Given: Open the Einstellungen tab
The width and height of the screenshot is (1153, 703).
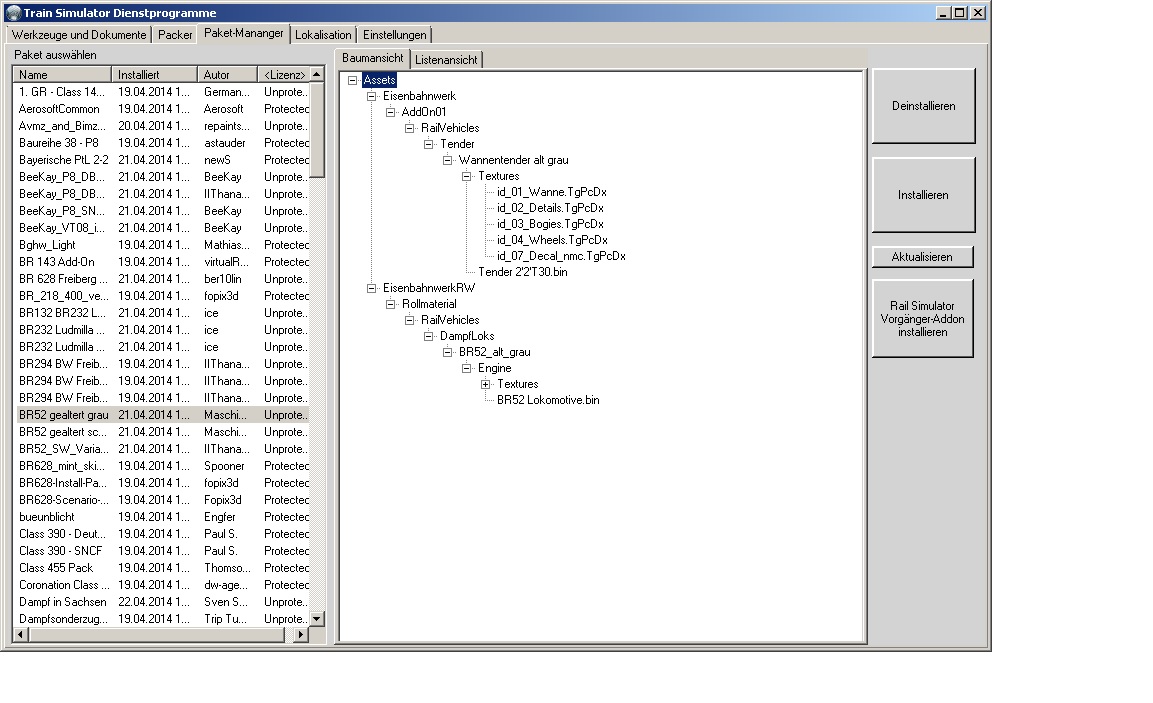Looking at the screenshot, I should point(394,35).
